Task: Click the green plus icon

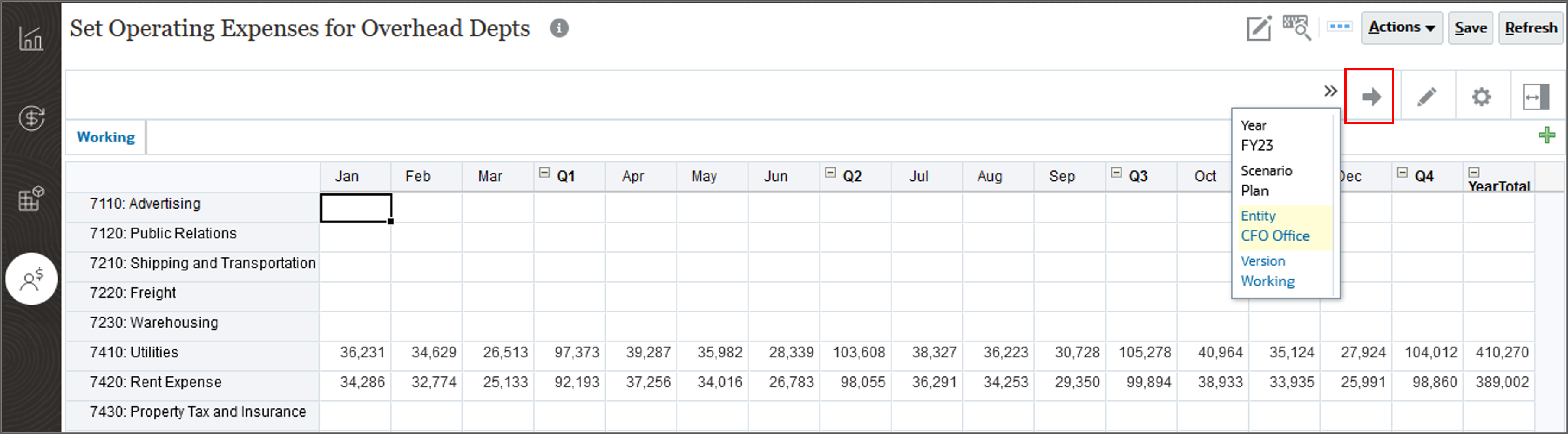Action: click(1547, 135)
